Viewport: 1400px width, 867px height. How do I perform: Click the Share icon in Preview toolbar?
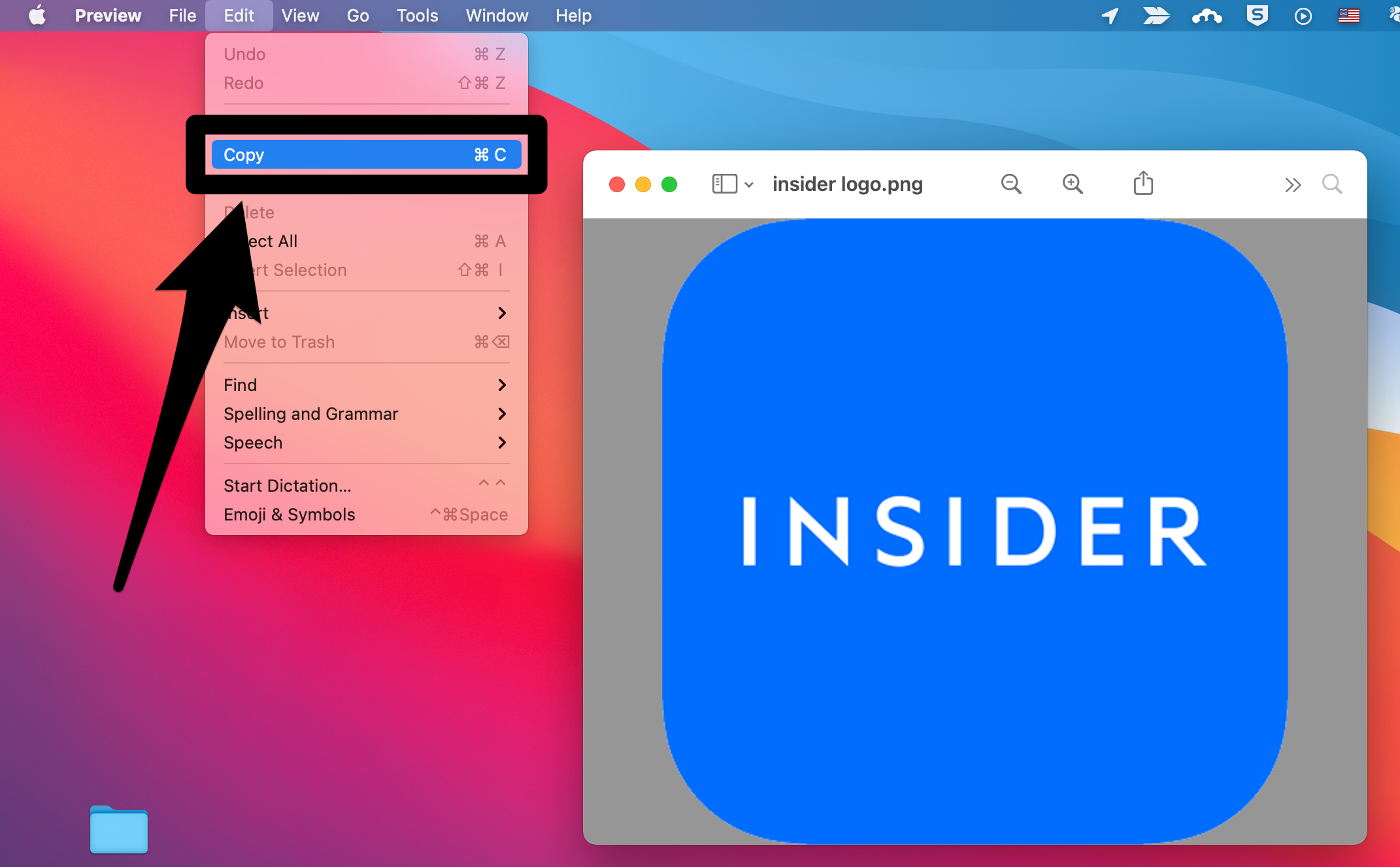pyautogui.click(x=1143, y=183)
